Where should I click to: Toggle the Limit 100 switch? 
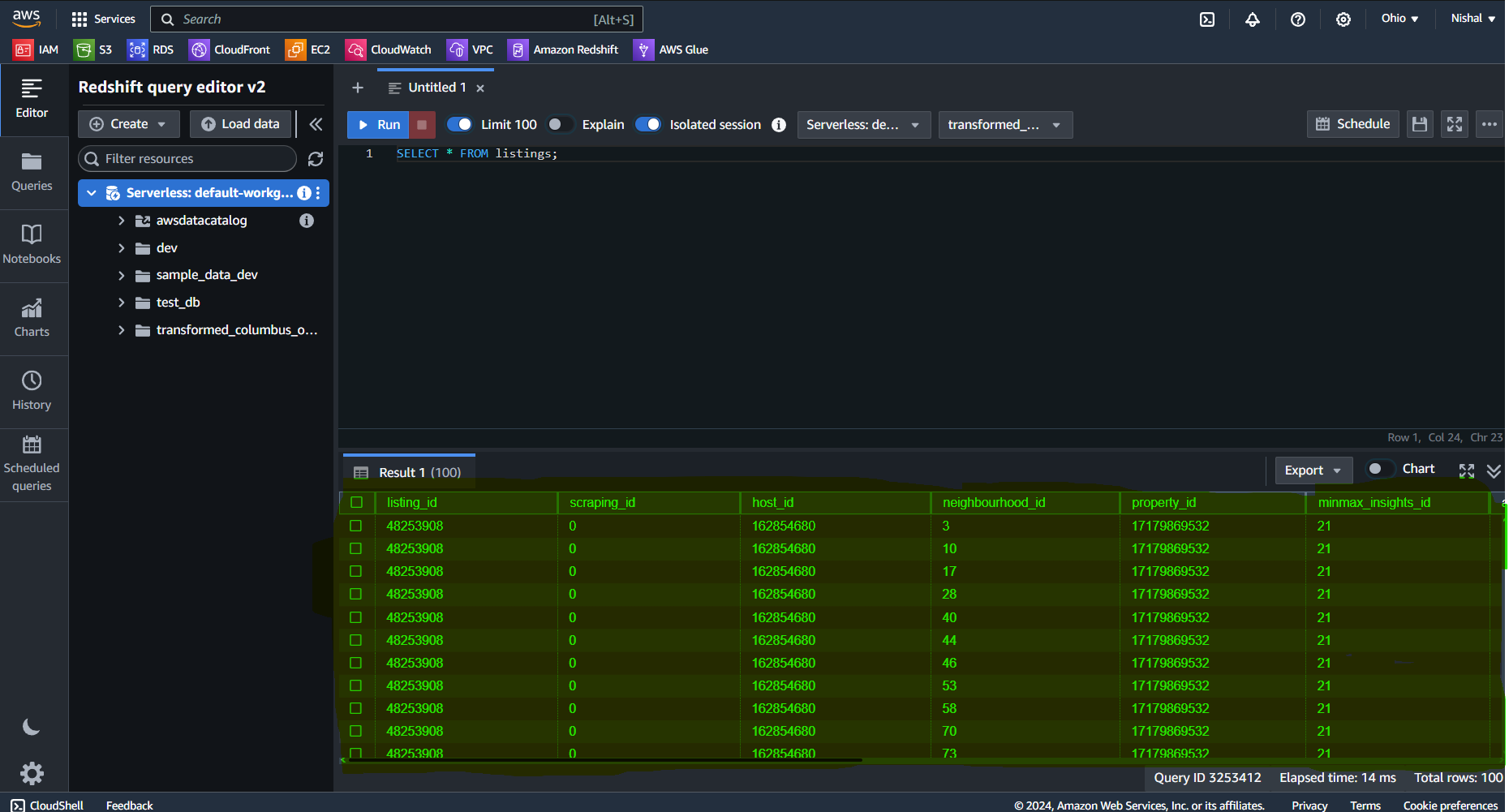[x=459, y=124]
